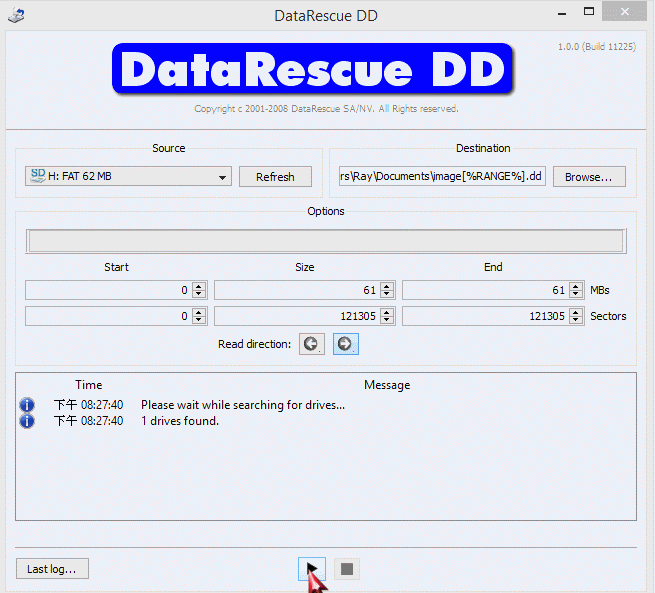Click the Options progress bar
Screen dimensions: 655x593
[326, 241]
